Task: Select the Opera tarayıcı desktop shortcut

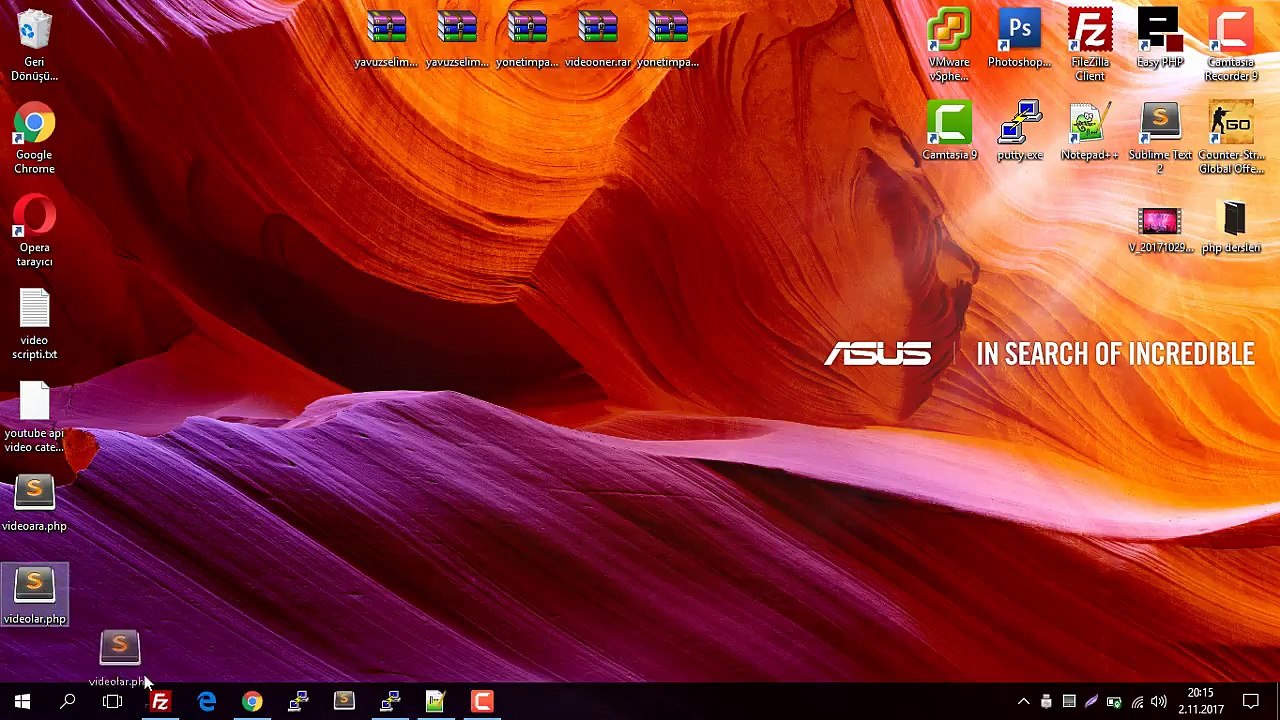Action: [34, 232]
